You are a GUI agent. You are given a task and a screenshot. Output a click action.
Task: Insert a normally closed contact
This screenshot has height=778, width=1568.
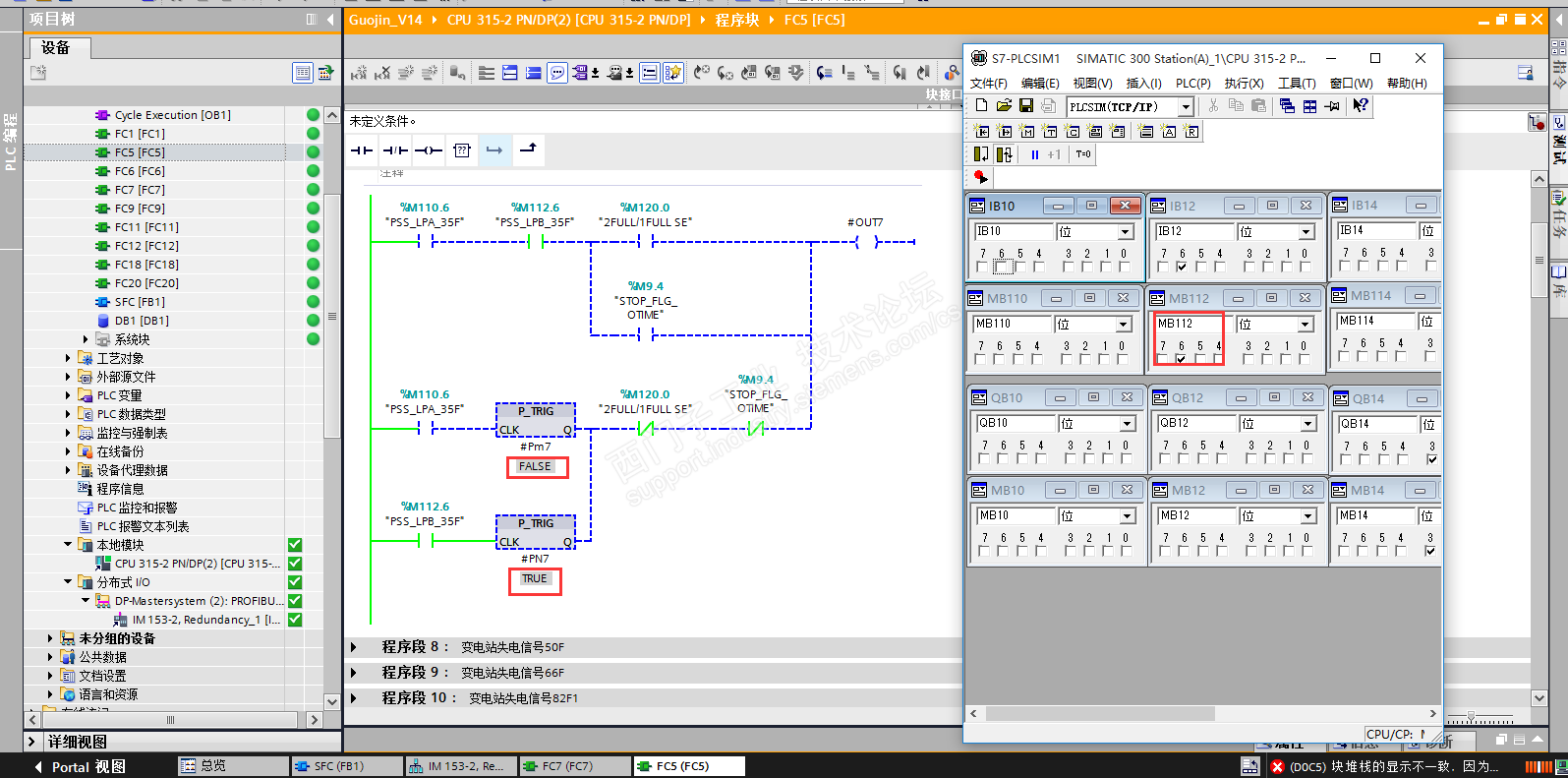click(x=395, y=150)
